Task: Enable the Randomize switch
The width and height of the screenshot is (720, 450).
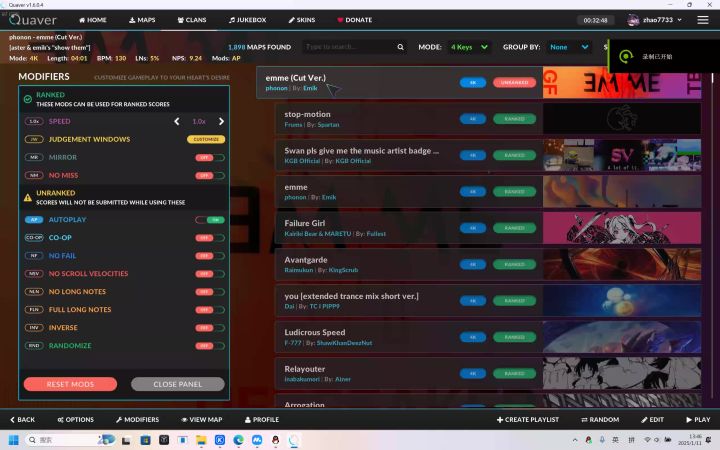Action: click(x=210, y=346)
